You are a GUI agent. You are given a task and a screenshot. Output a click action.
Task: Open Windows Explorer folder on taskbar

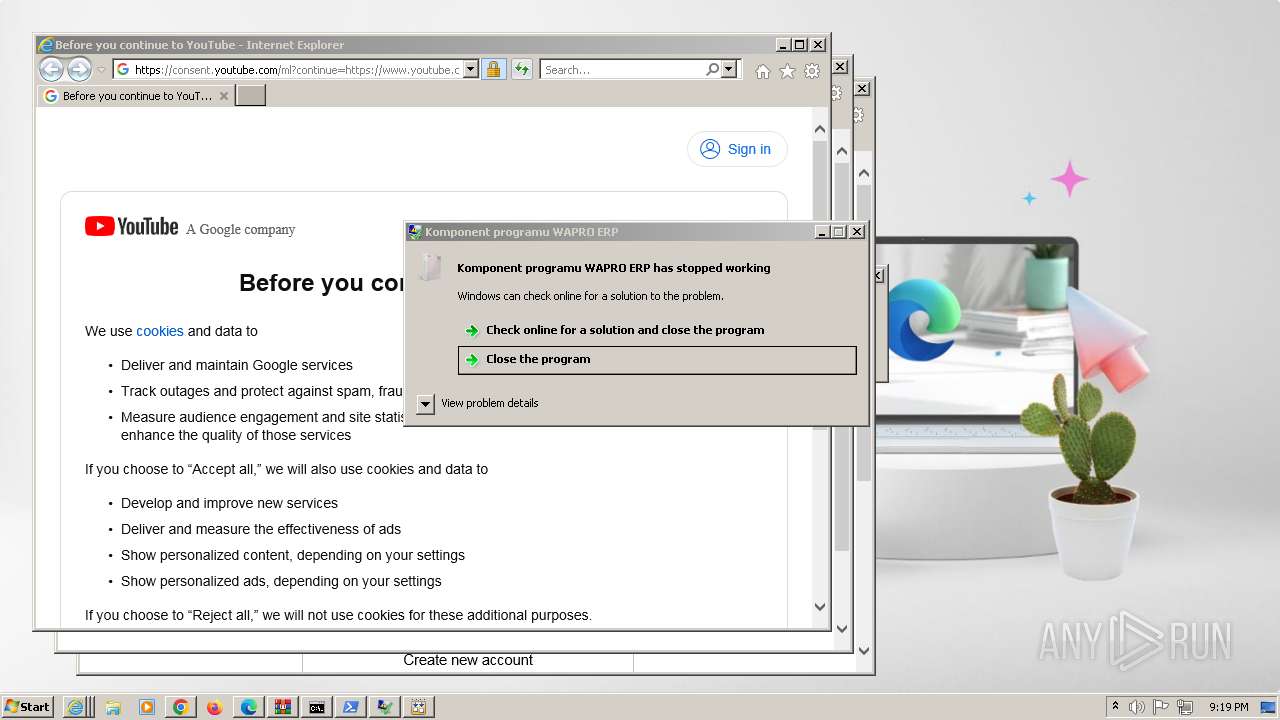(113, 707)
